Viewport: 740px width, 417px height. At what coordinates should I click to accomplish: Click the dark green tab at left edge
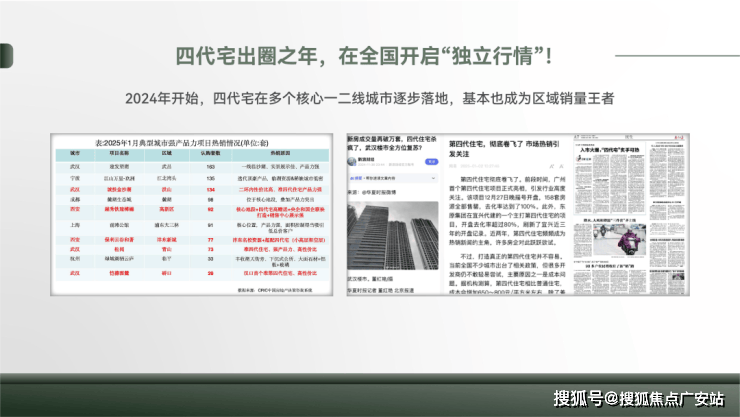click(6, 56)
